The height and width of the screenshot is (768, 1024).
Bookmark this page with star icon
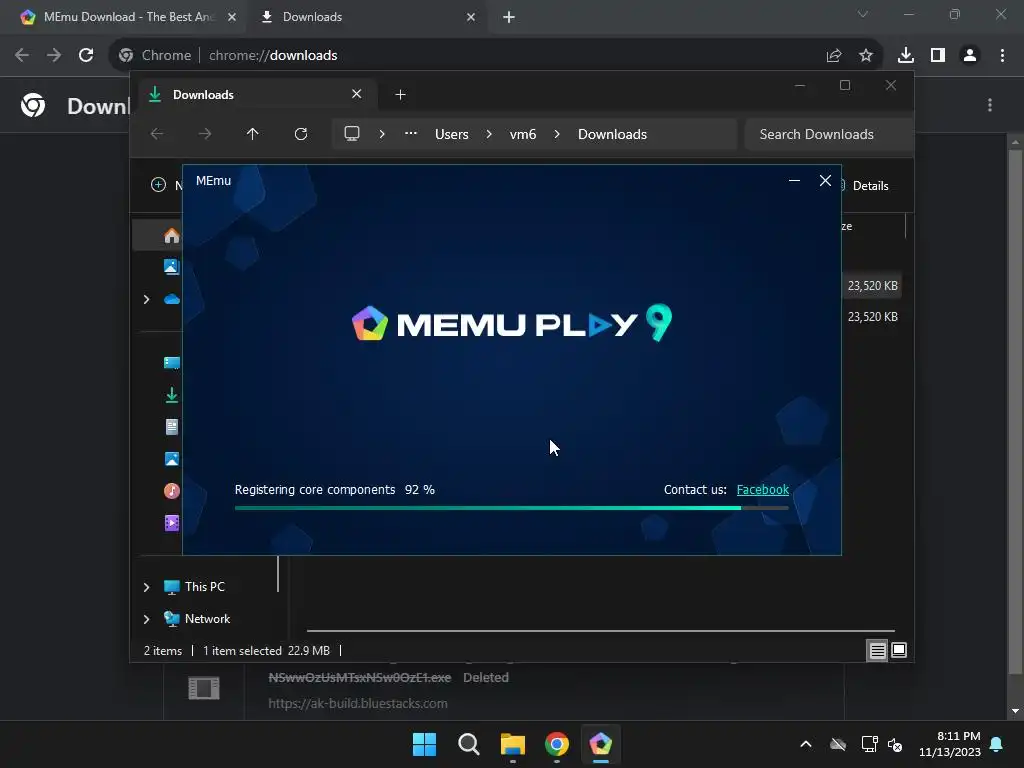(866, 56)
